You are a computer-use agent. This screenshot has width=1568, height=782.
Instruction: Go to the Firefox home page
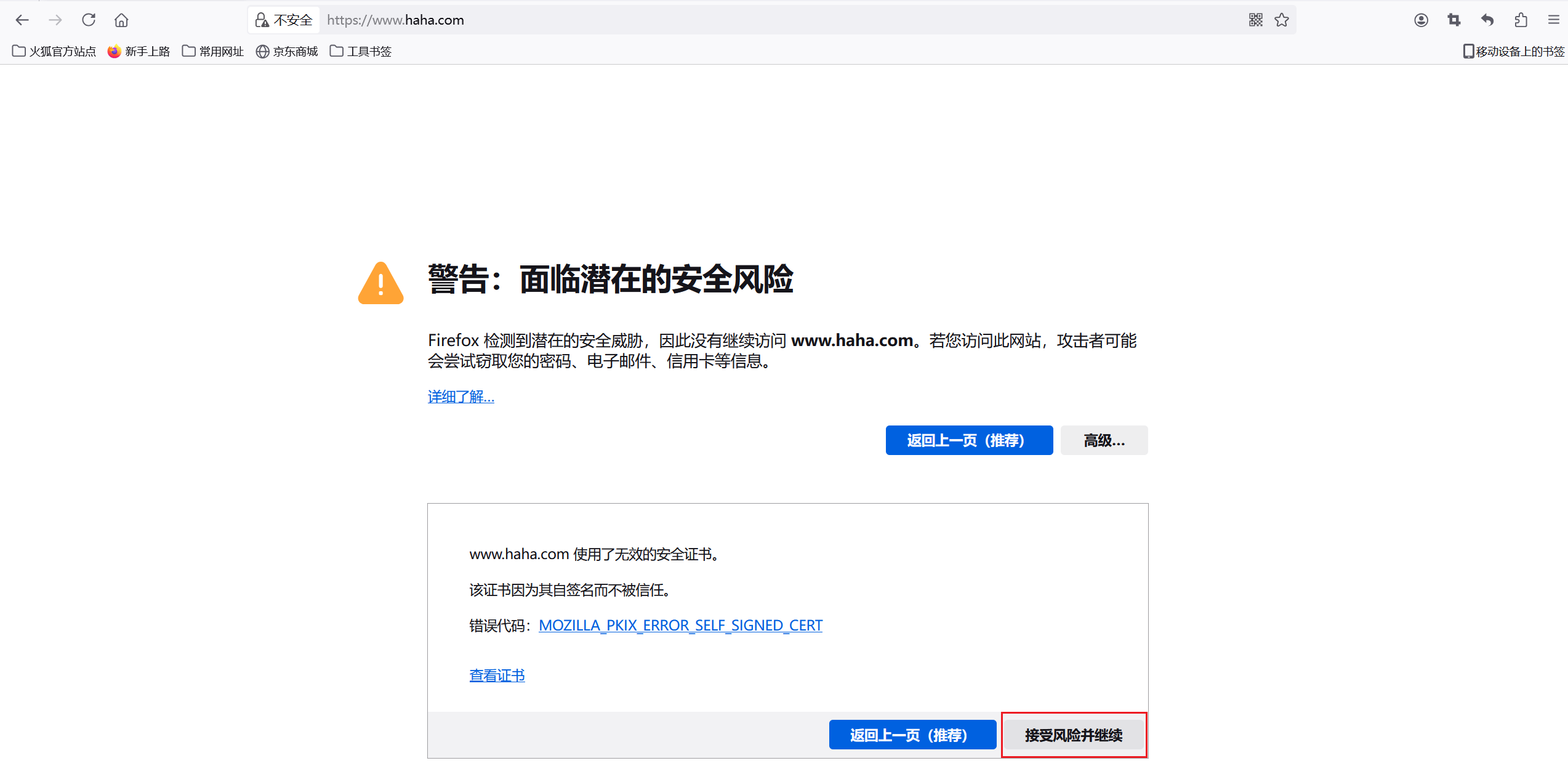(x=121, y=20)
